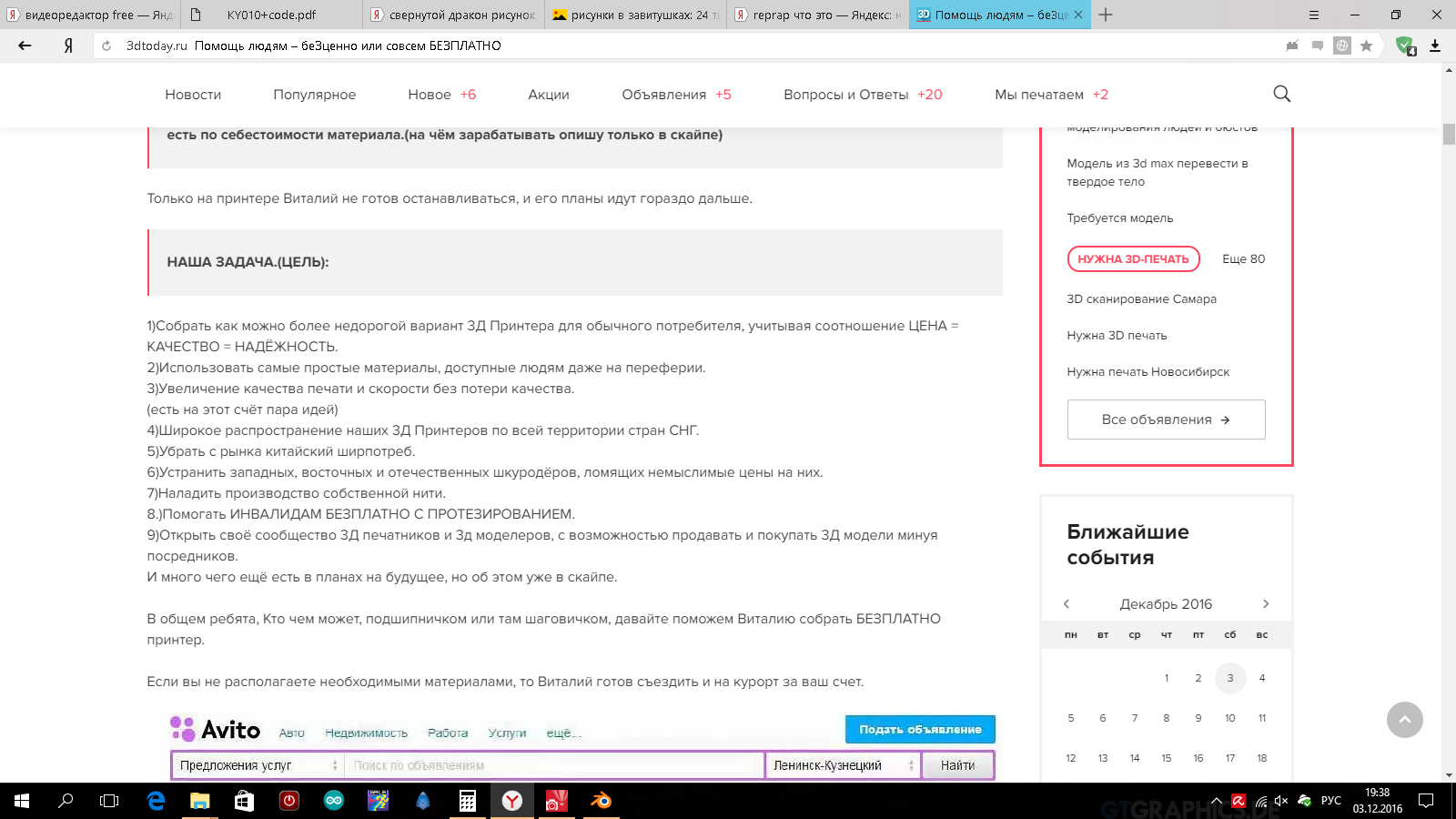The width and height of the screenshot is (1456, 819).
Task: Open Популярное menu item
Action: [x=315, y=95]
